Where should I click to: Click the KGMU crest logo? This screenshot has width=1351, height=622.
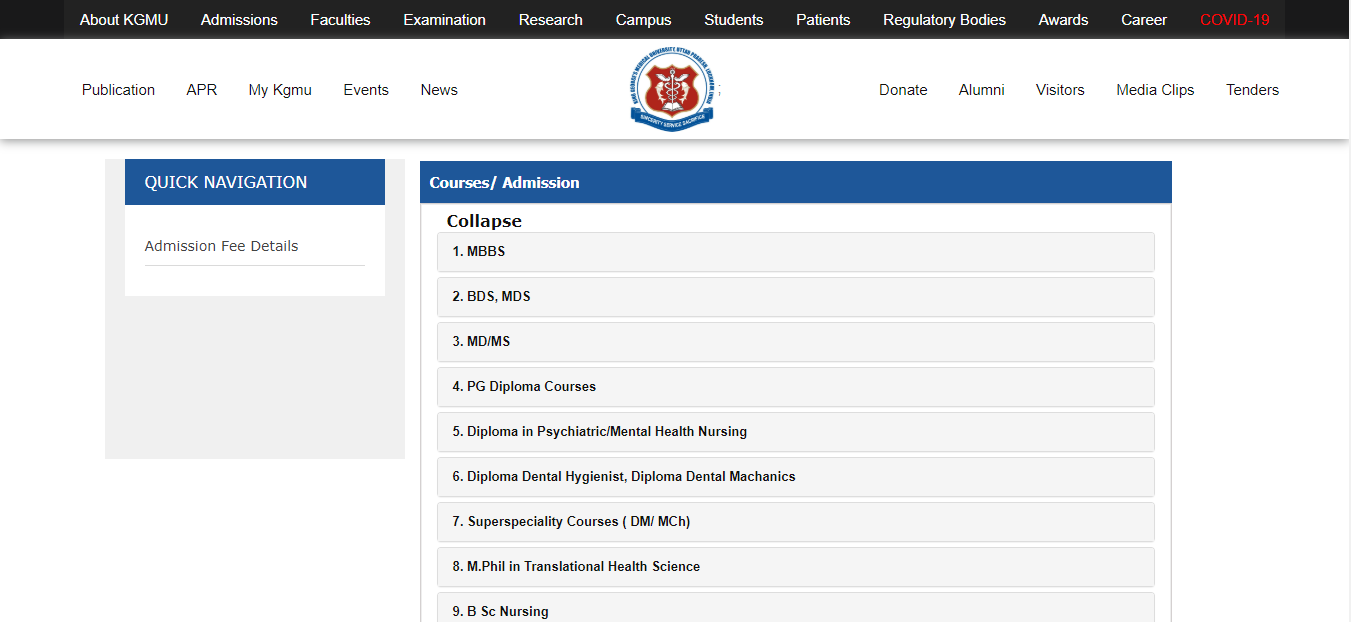pos(672,89)
